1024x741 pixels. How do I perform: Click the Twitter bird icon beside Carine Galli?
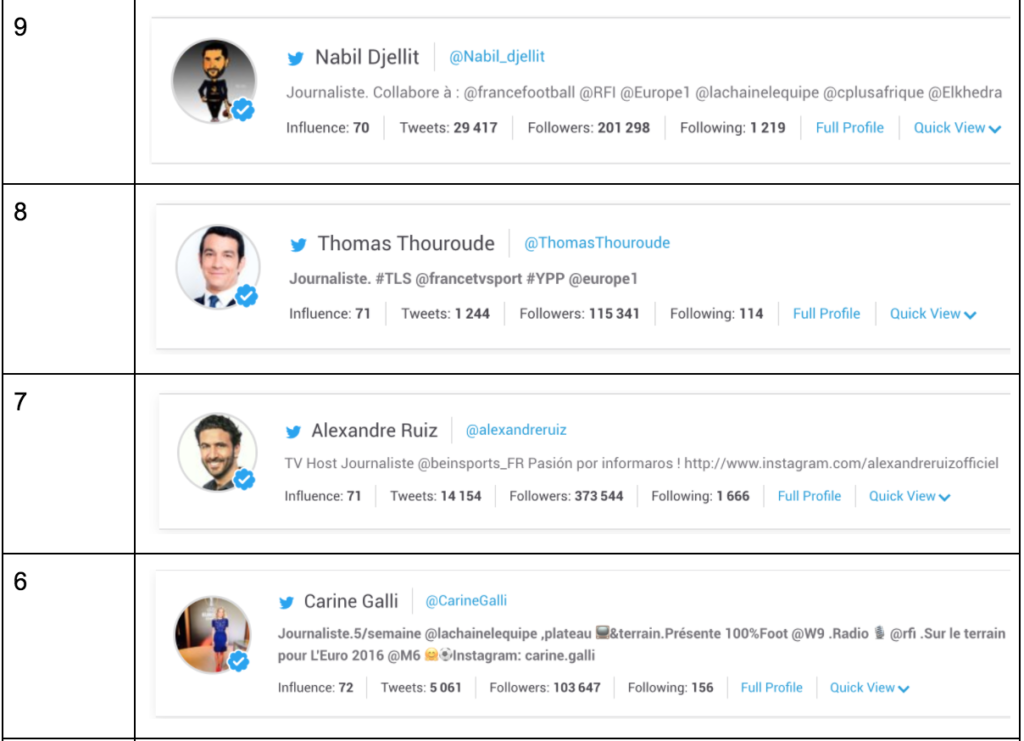(287, 602)
